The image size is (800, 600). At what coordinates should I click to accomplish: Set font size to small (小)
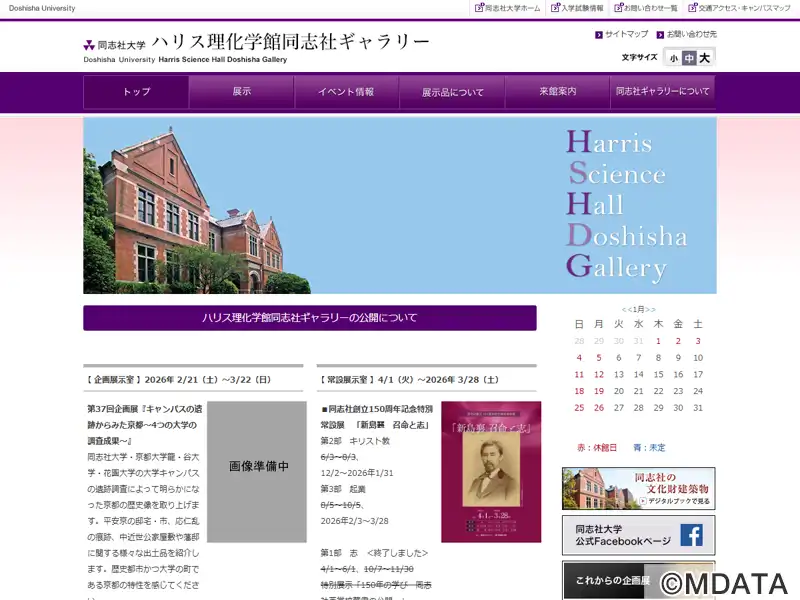674,58
